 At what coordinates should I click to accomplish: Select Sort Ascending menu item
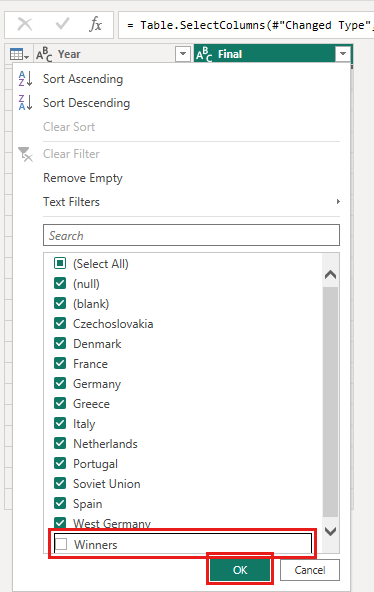pyautogui.click(x=83, y=79)
